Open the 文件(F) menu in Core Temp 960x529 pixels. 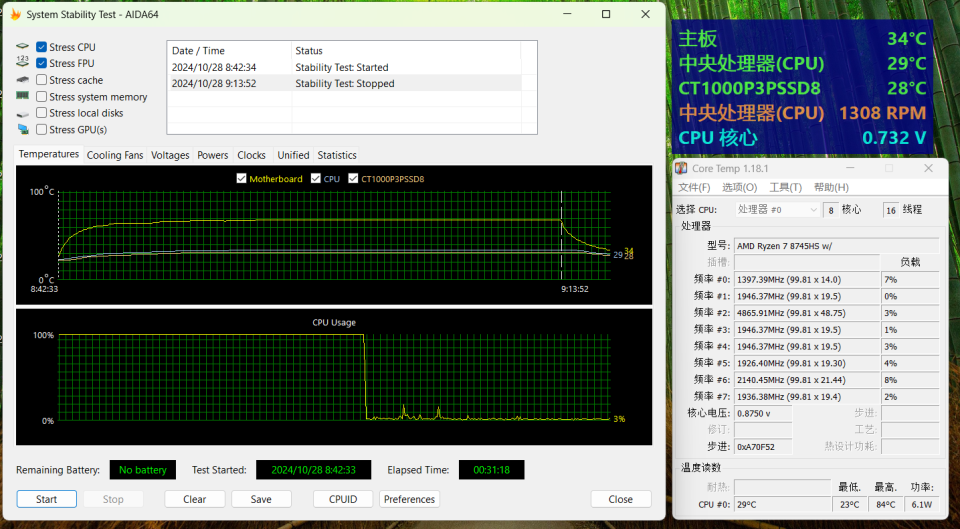[694, 187]
